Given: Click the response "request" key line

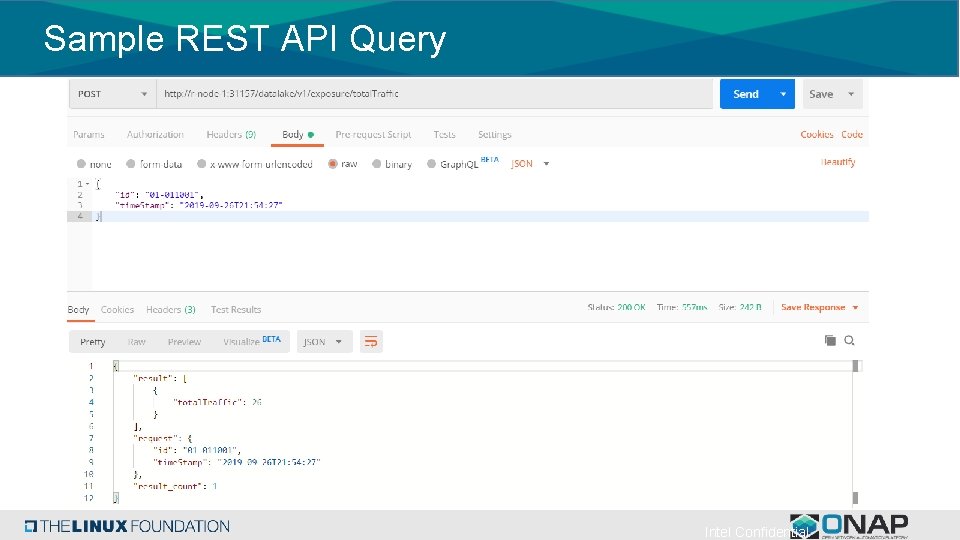Looking at the screenshot, I should click(x=163, y=438).
